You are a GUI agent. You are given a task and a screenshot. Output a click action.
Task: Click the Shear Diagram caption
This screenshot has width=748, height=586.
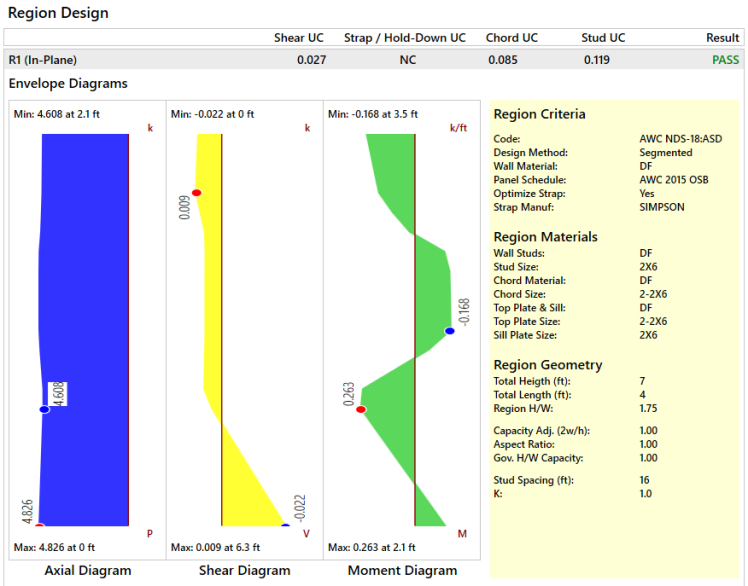tap(244, 571)
